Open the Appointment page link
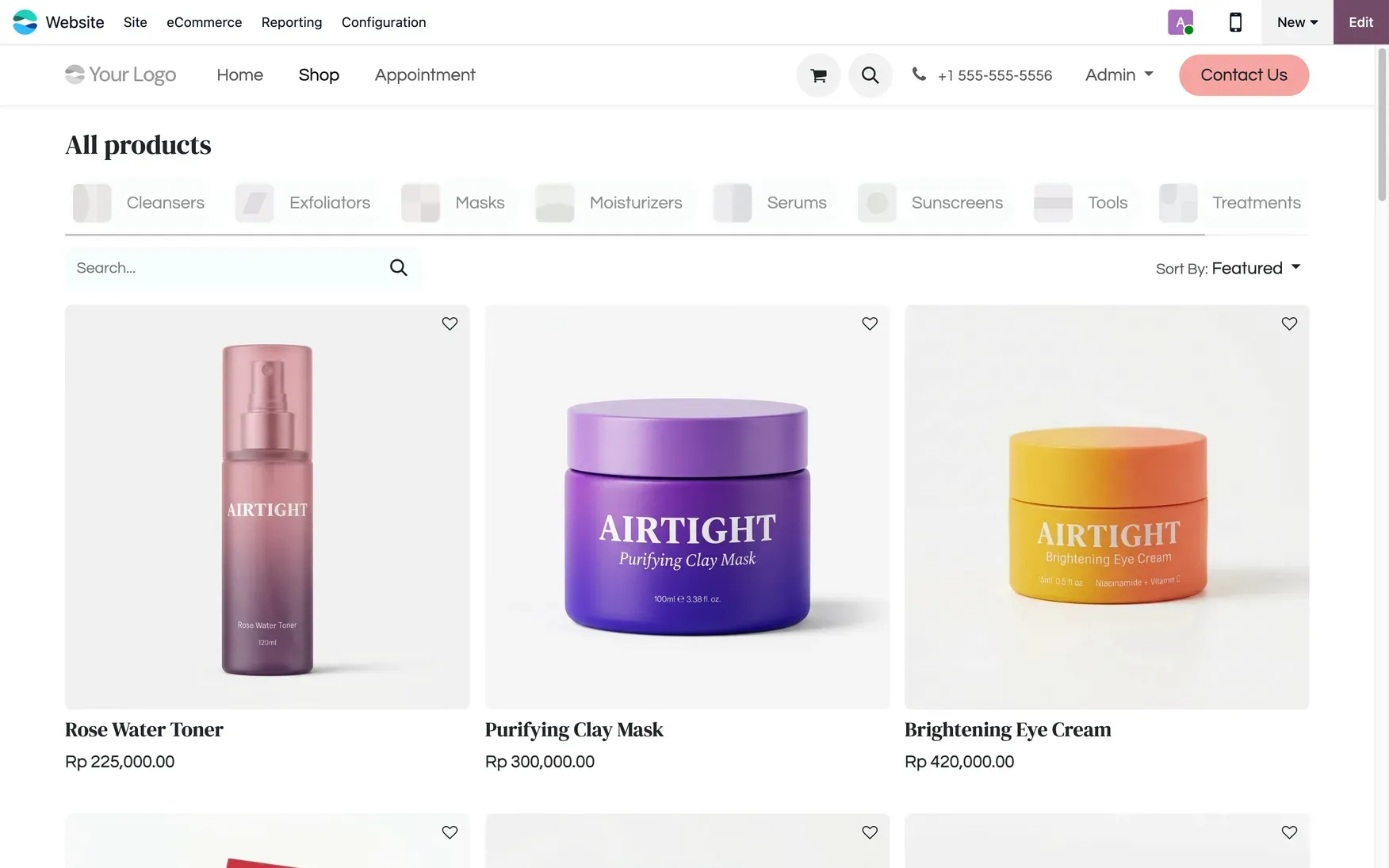Screen dimensions: 1389x868 coord(425,75)
